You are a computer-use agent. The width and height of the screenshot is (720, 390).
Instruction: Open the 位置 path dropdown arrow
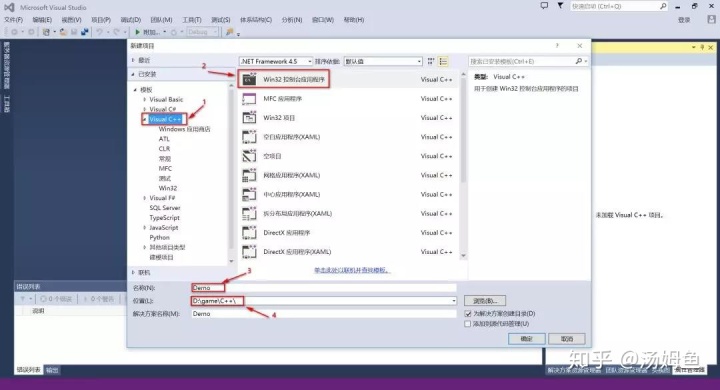[x=454, y=301]
